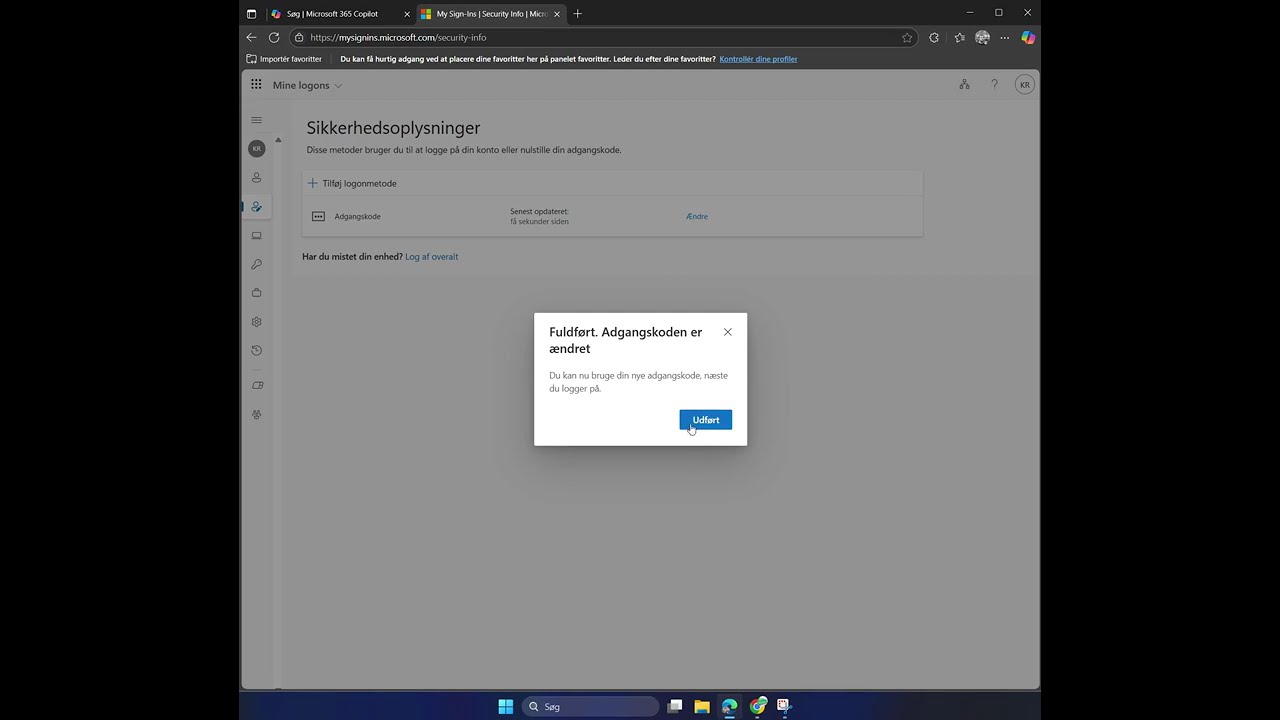Open the app launcher waffle icon
1280x720 pixels.
click(x=256, y=84)
